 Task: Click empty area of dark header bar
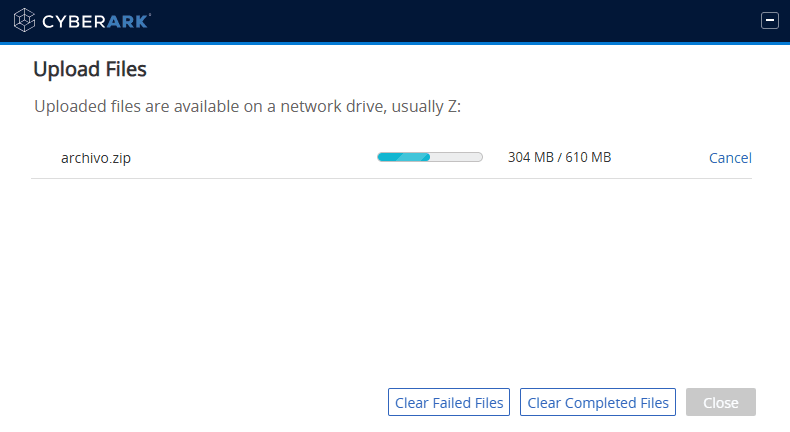coord(453,21)
